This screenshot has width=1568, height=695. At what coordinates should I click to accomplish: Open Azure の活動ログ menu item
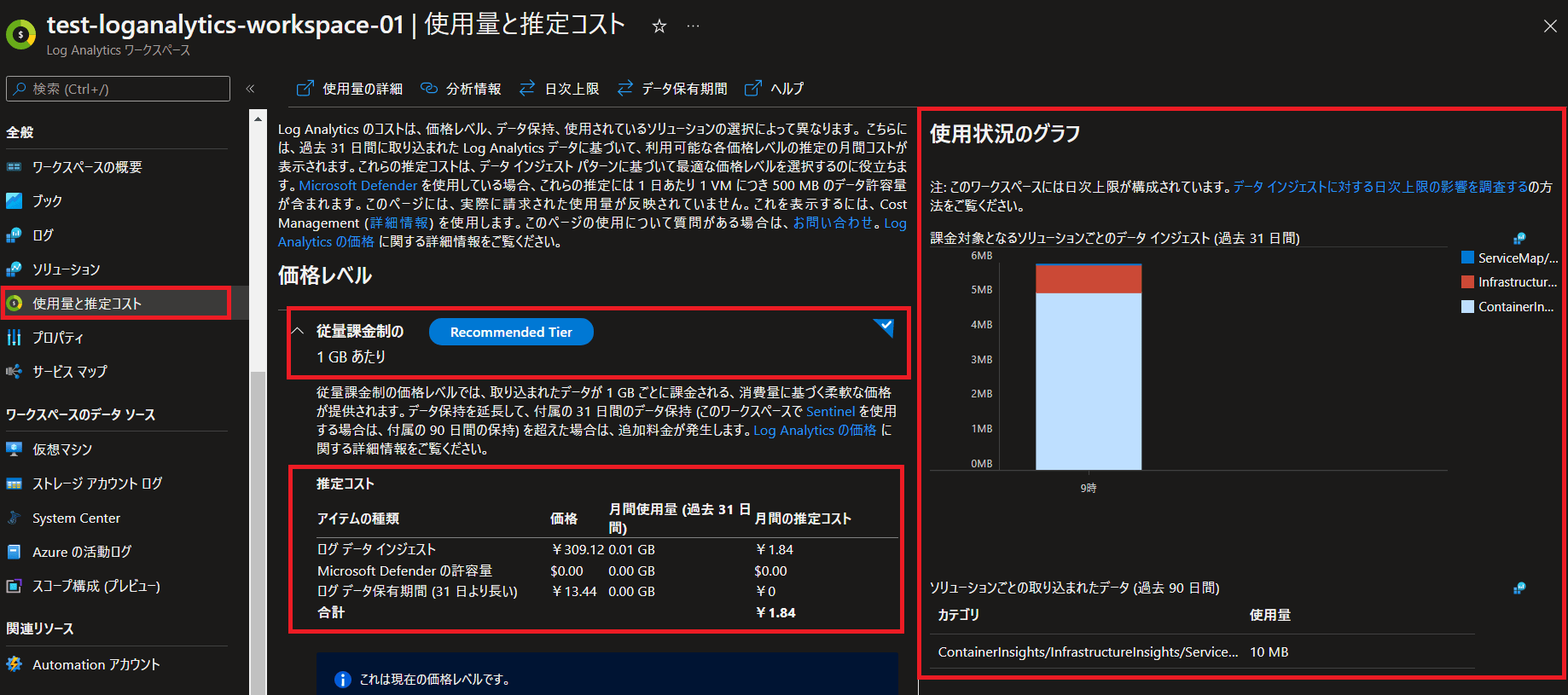pyautogui.click(x=82, y=552)
